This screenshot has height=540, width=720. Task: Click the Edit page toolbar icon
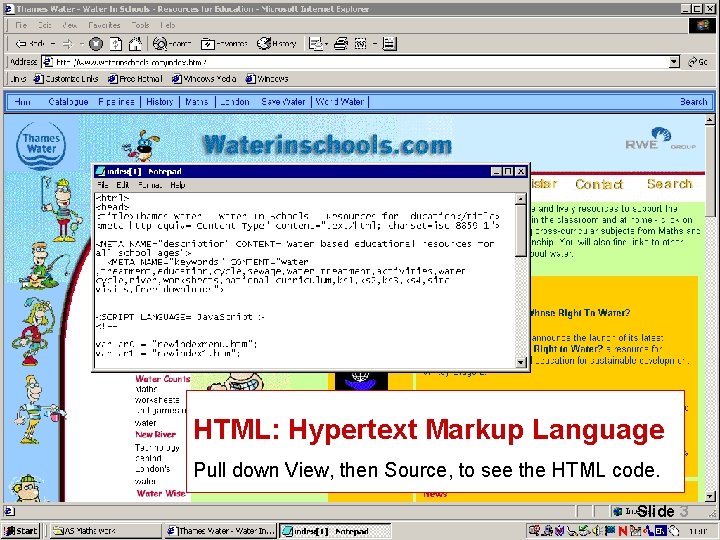(x=361, y=44)
